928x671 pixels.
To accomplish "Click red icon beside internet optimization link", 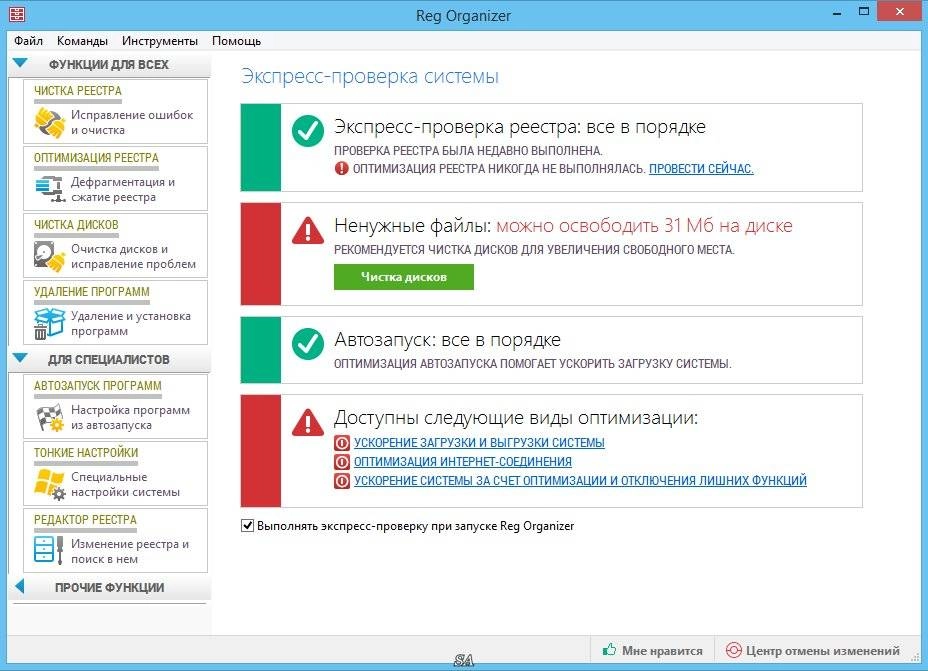I will click(x=341, y=462).
